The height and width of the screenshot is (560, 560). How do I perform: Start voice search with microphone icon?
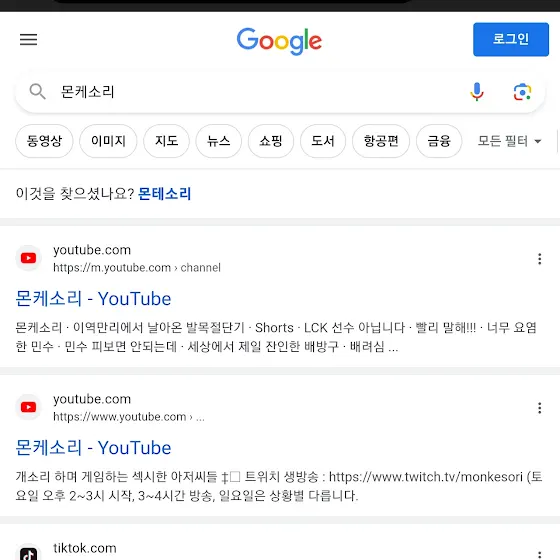click(477, 92)
